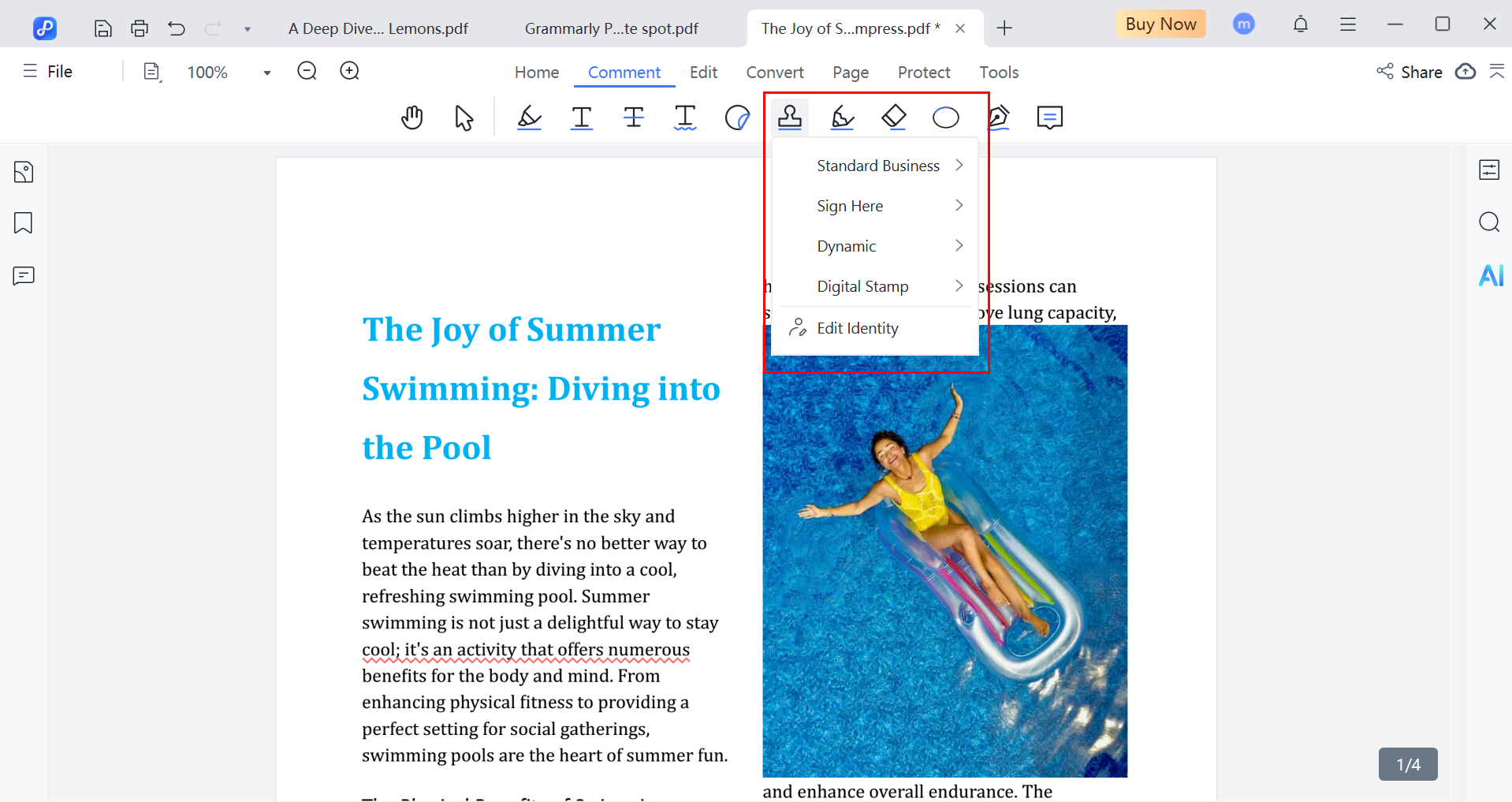
Task: Open the bookmarks panel in sidebar
Action: pos(24,223)
